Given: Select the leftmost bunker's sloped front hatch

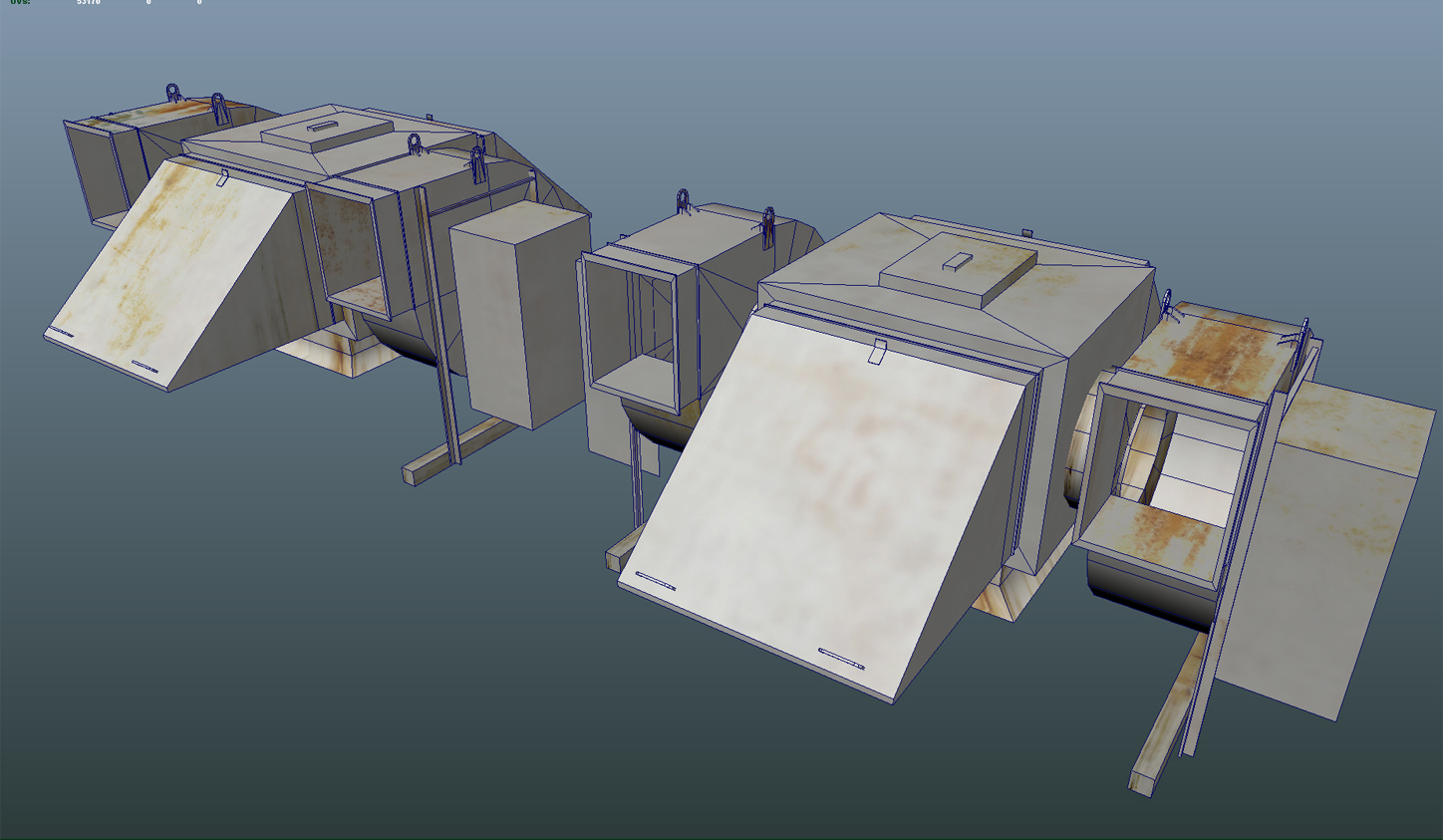Looking at the screenshot, I should tap(169, 269).
